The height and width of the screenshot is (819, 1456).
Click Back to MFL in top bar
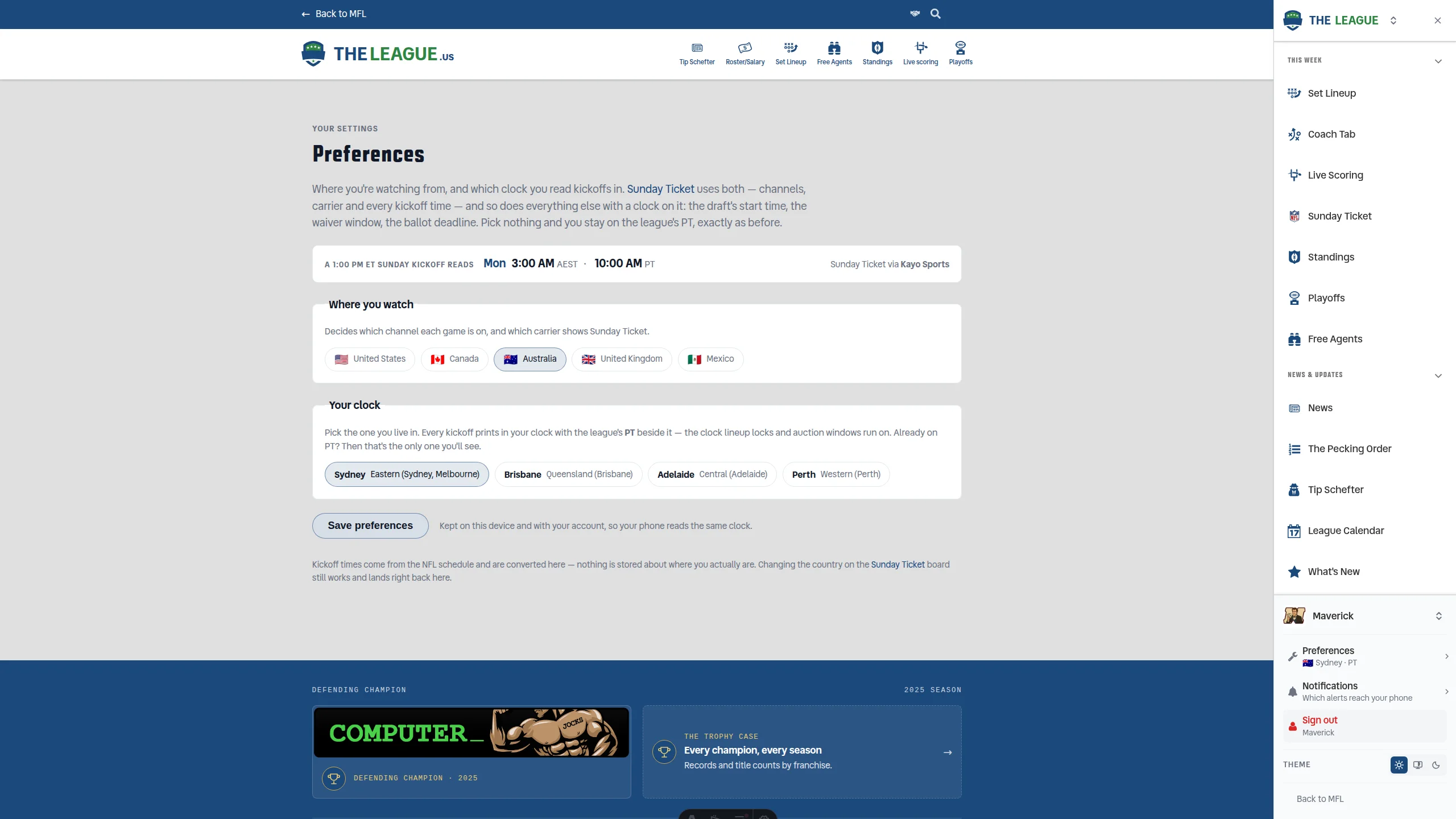tap(334, 14)
